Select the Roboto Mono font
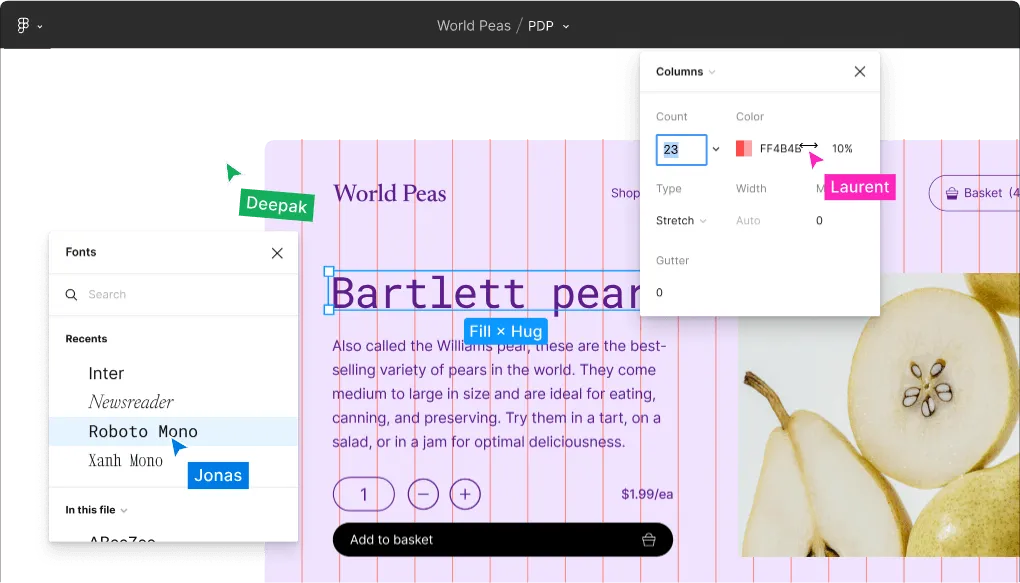 (174, 431)
